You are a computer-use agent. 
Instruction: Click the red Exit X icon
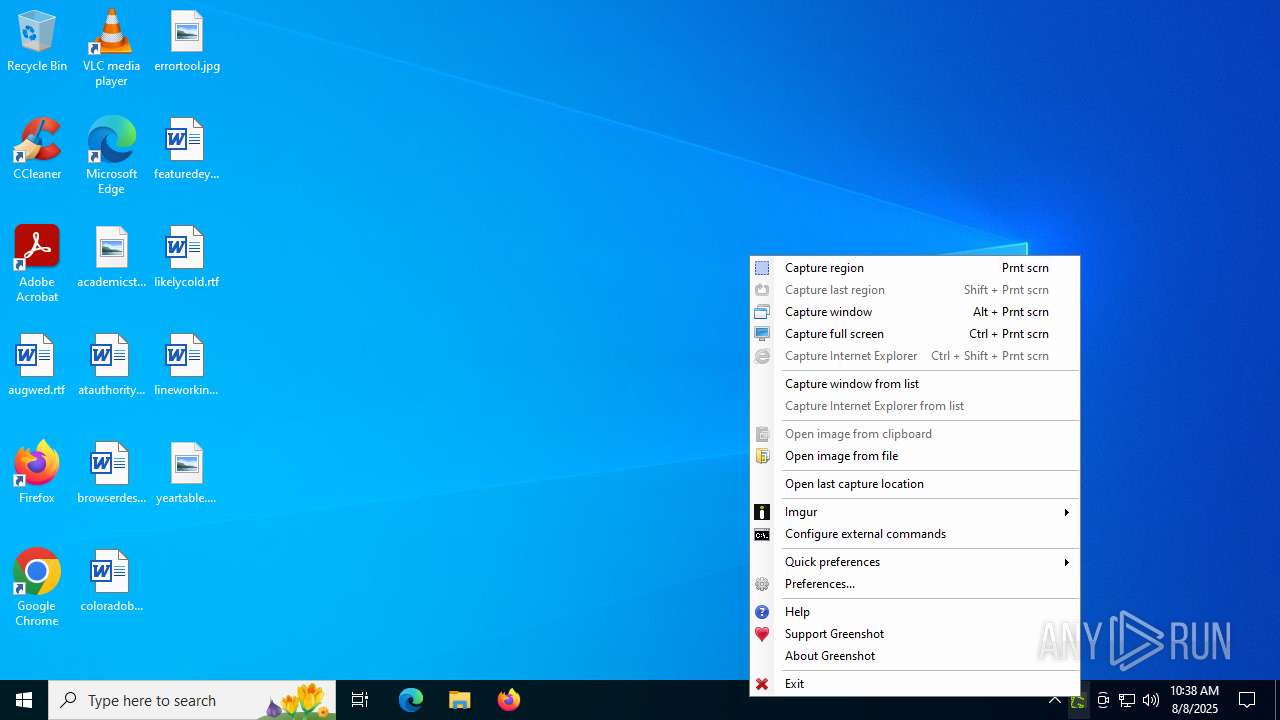762,684
